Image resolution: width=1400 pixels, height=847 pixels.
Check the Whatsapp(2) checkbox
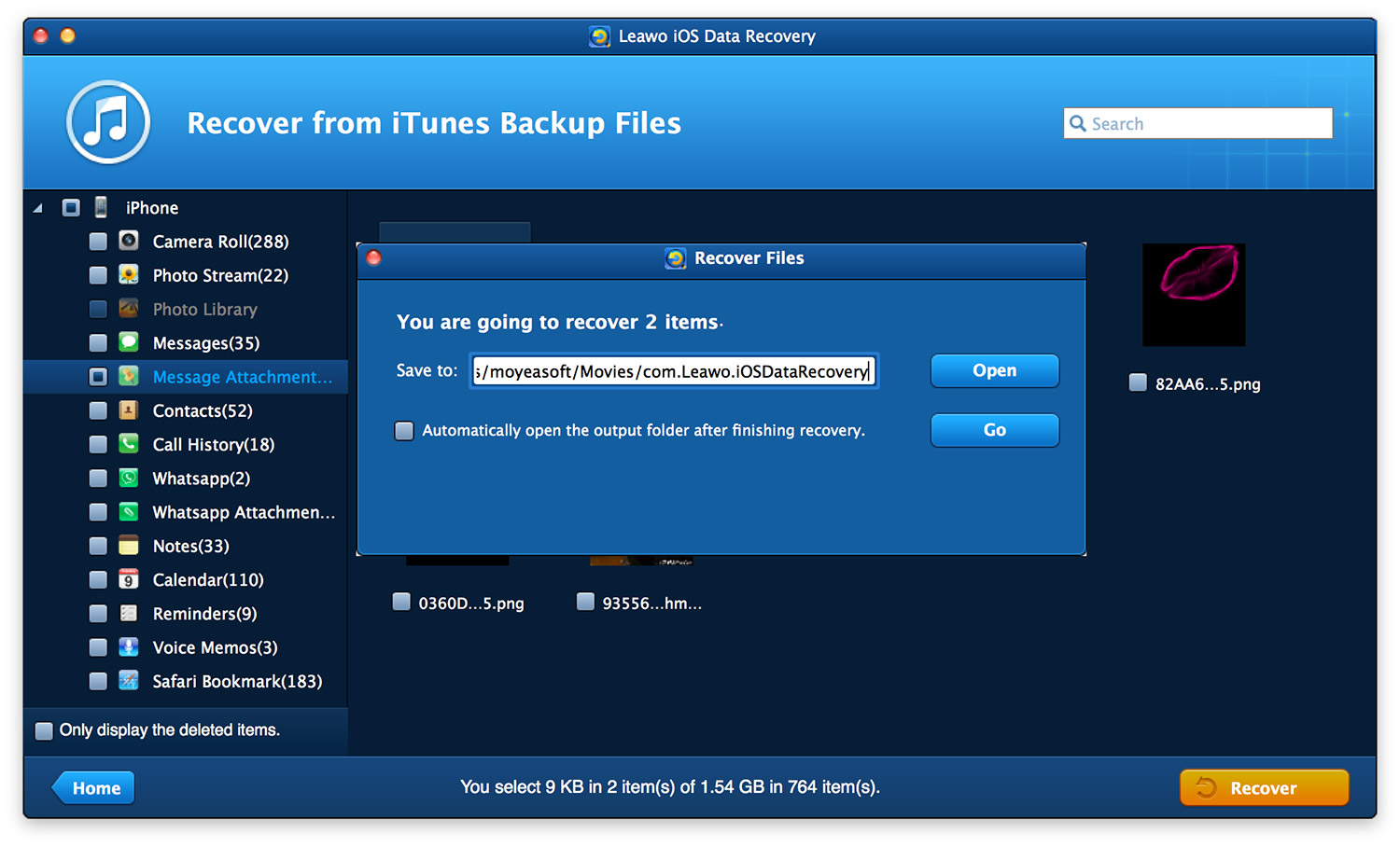98,478
